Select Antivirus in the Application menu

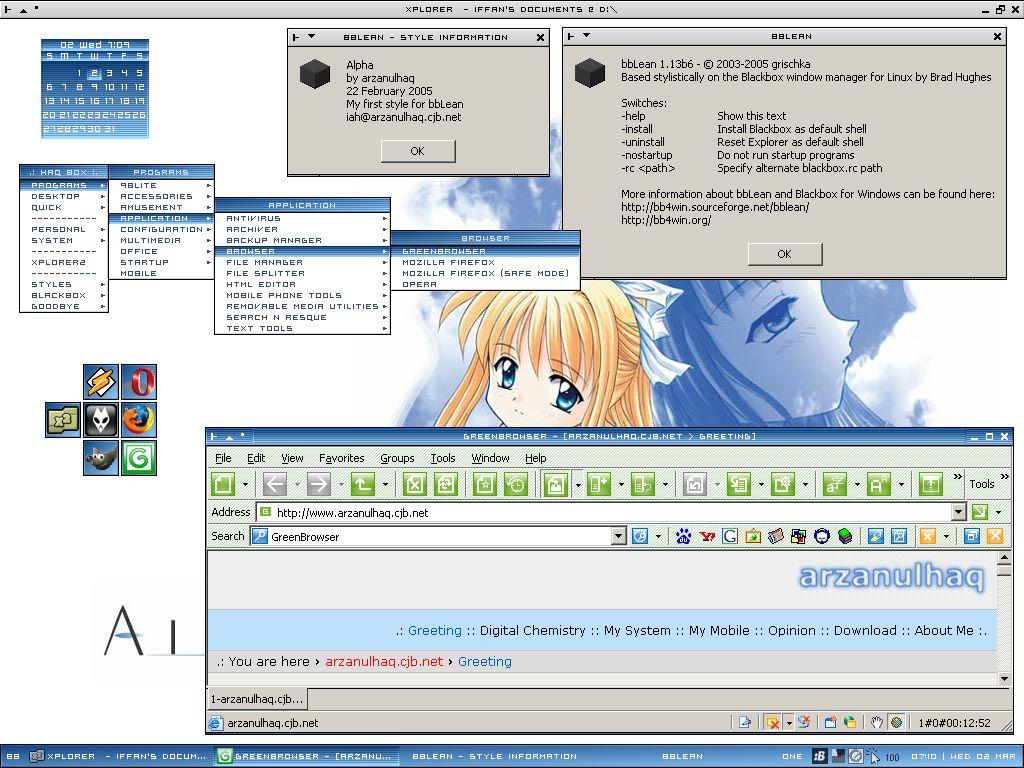(253, 218)
